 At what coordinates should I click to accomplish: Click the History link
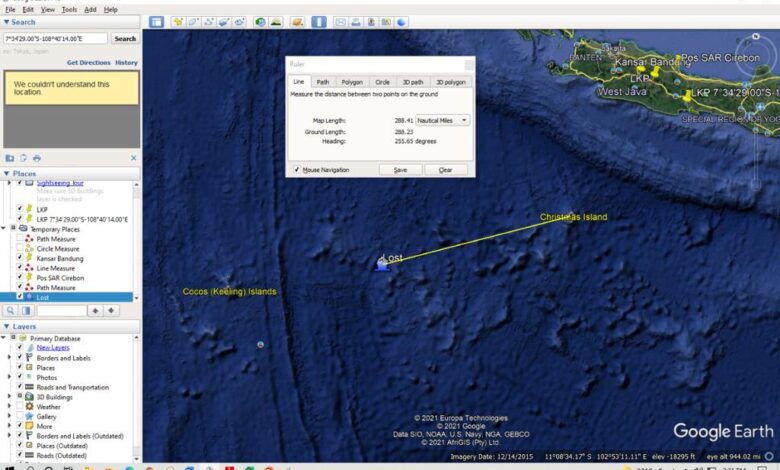pos(126,63)
